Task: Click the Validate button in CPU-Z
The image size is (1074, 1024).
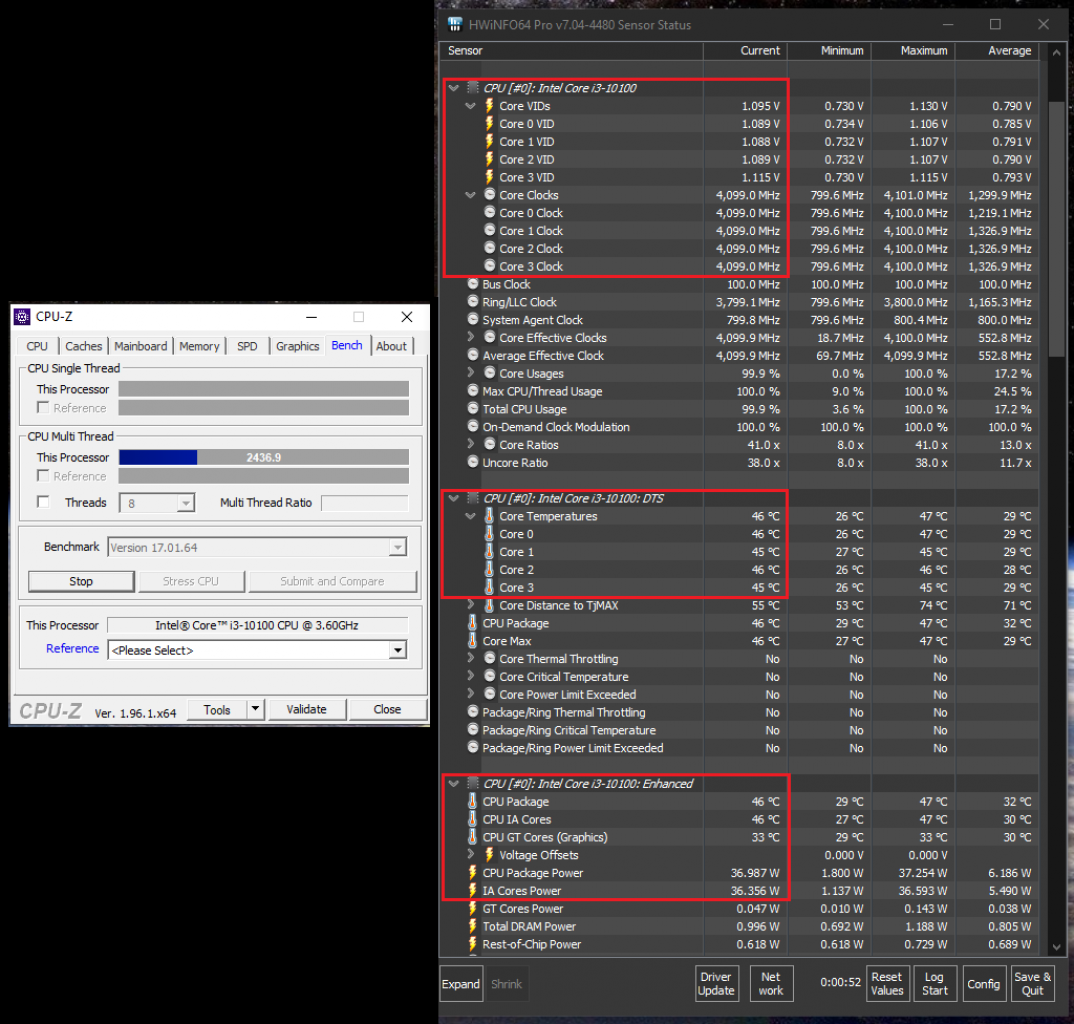Action: [306, 709]
